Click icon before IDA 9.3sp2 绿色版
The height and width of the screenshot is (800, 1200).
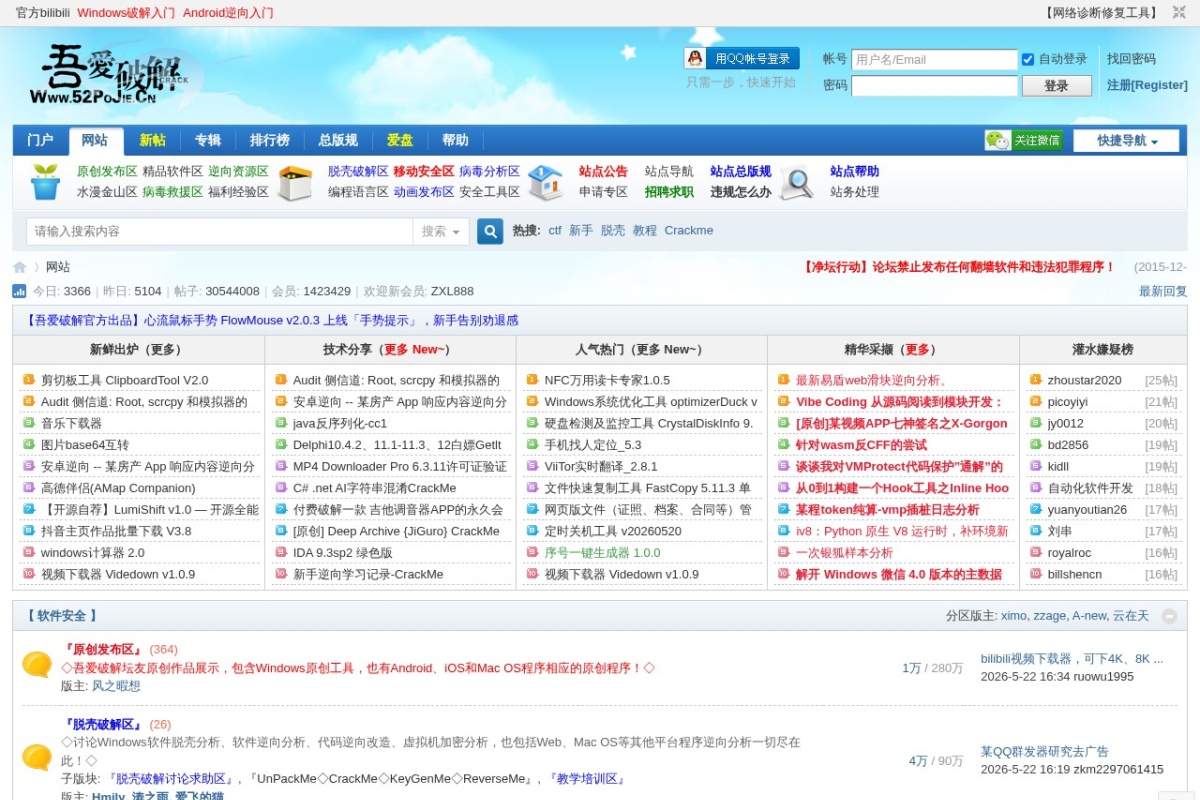tap(280, 553)
